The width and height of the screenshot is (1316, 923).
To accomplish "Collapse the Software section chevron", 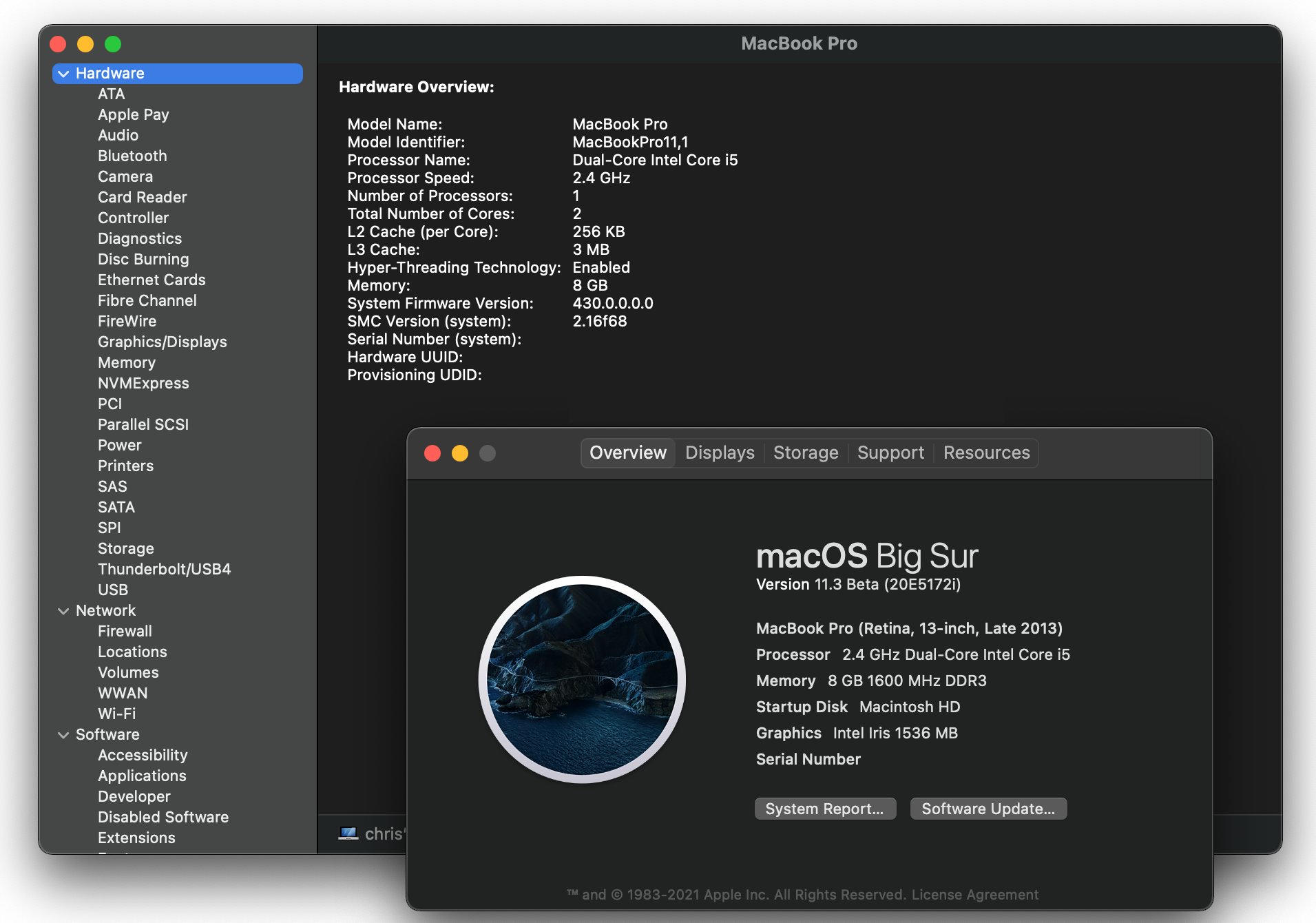I will 63,735.
